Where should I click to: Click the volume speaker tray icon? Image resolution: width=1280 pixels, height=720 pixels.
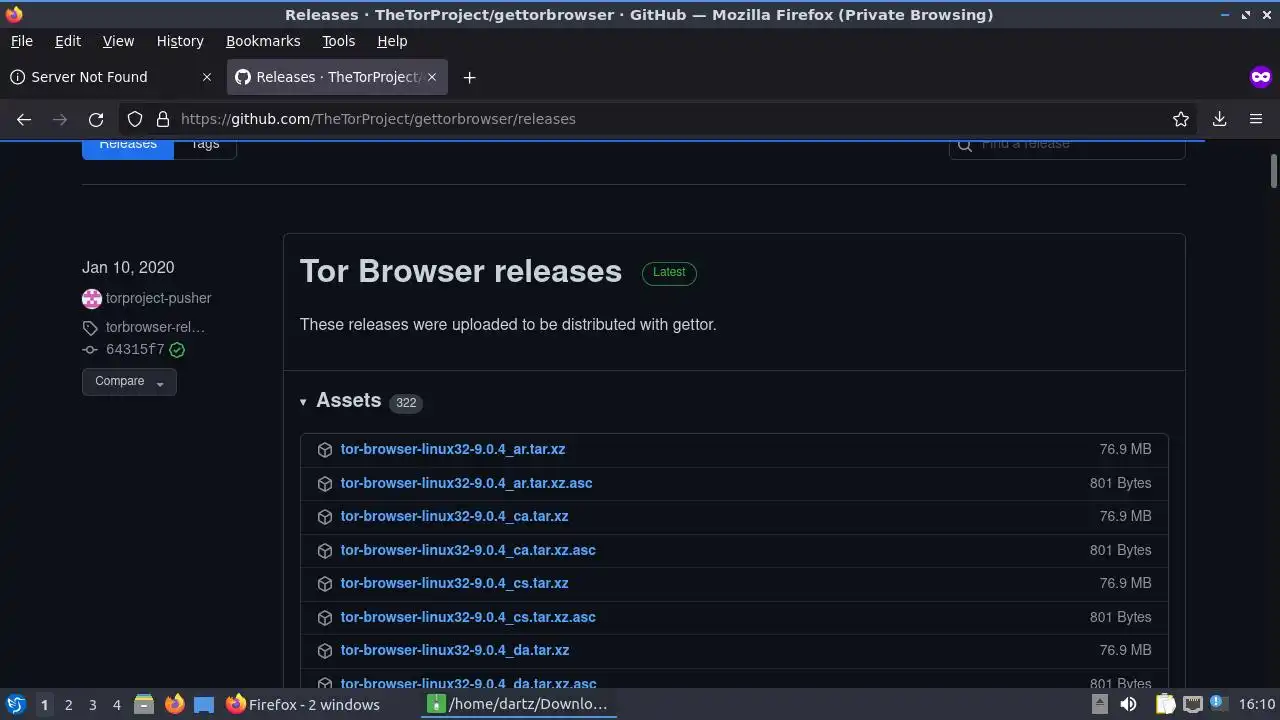coord(1128,704)
